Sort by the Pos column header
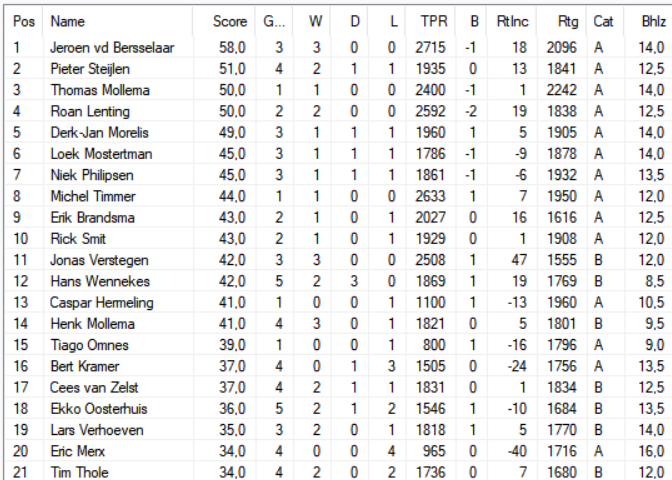This screenshot has height=480, width=672. click(x=24, y=21)
